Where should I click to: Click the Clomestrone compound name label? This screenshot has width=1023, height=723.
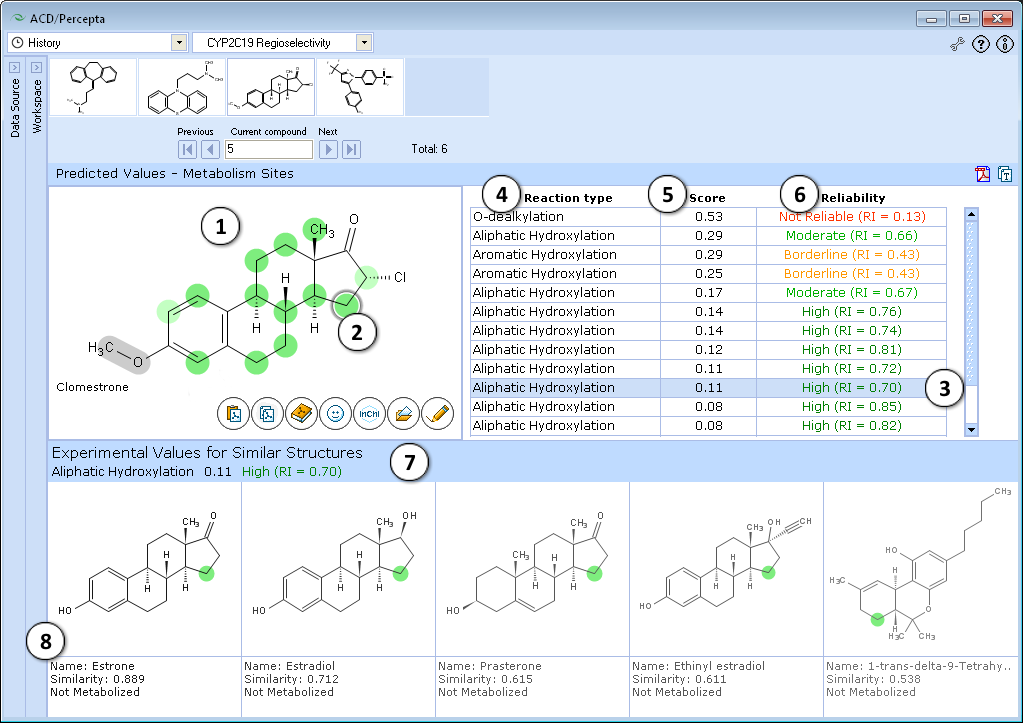(x=92, y=387)
